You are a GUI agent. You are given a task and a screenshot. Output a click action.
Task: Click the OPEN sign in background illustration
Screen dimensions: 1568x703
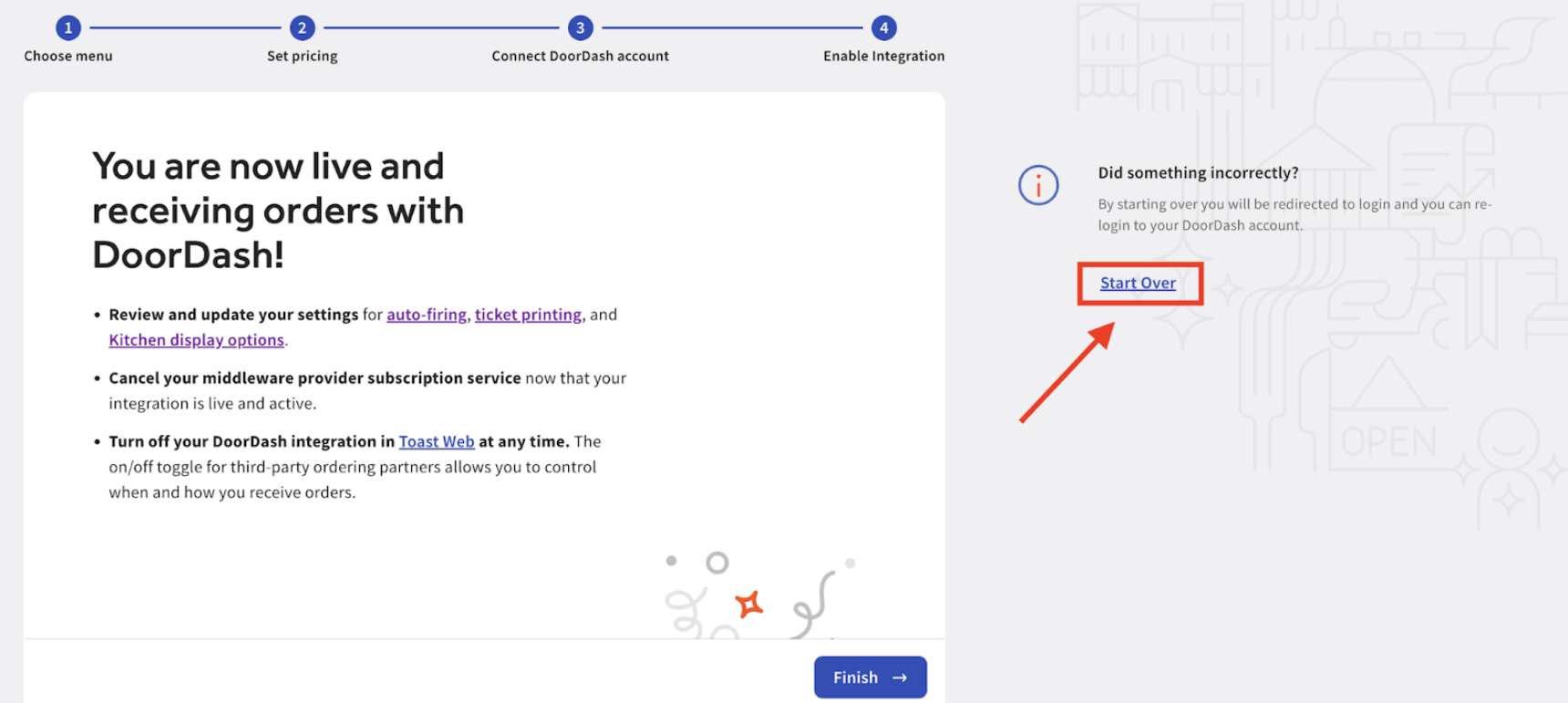[x=1388, y=442]
